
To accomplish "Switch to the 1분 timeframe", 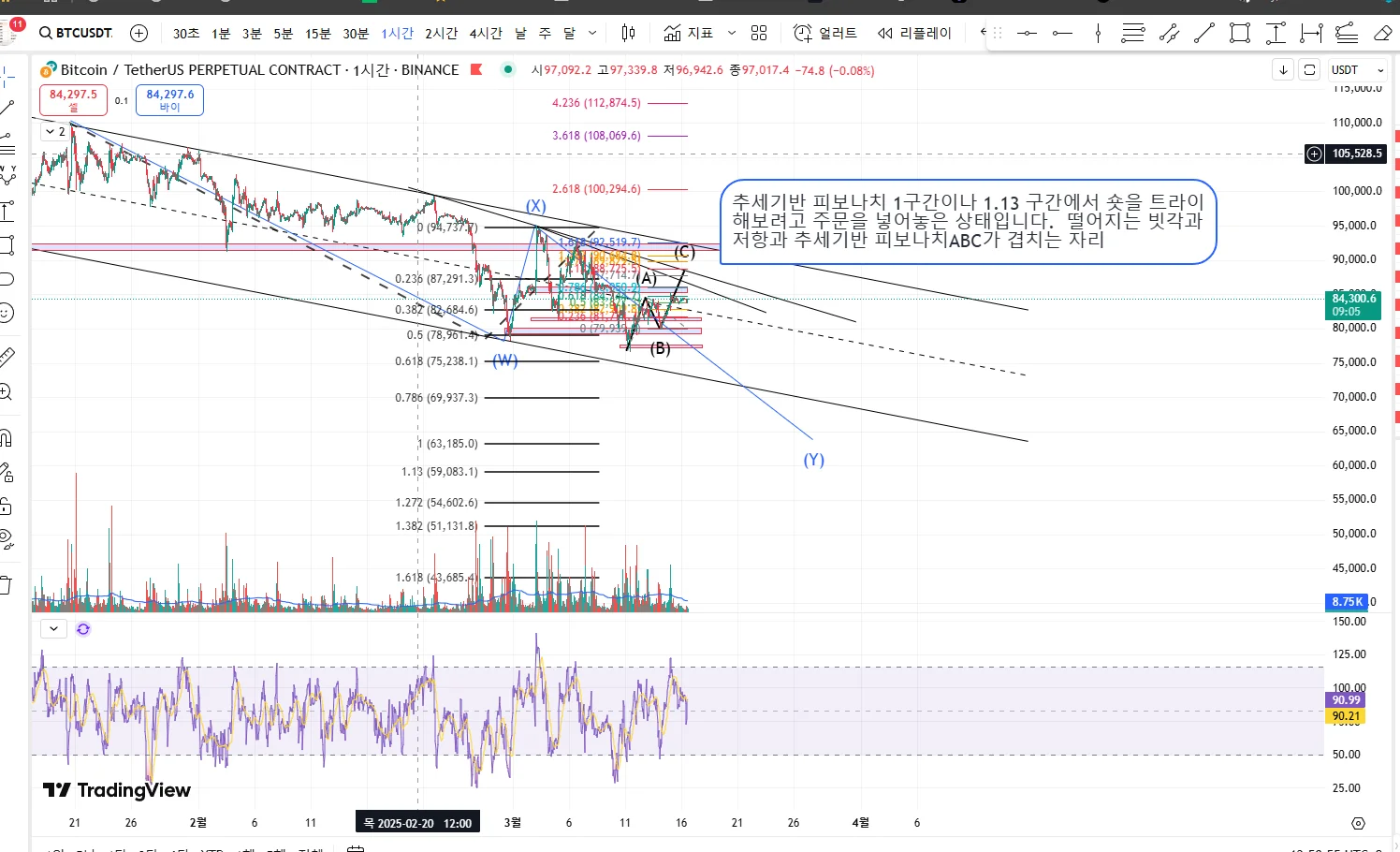I will coord(221,33).
